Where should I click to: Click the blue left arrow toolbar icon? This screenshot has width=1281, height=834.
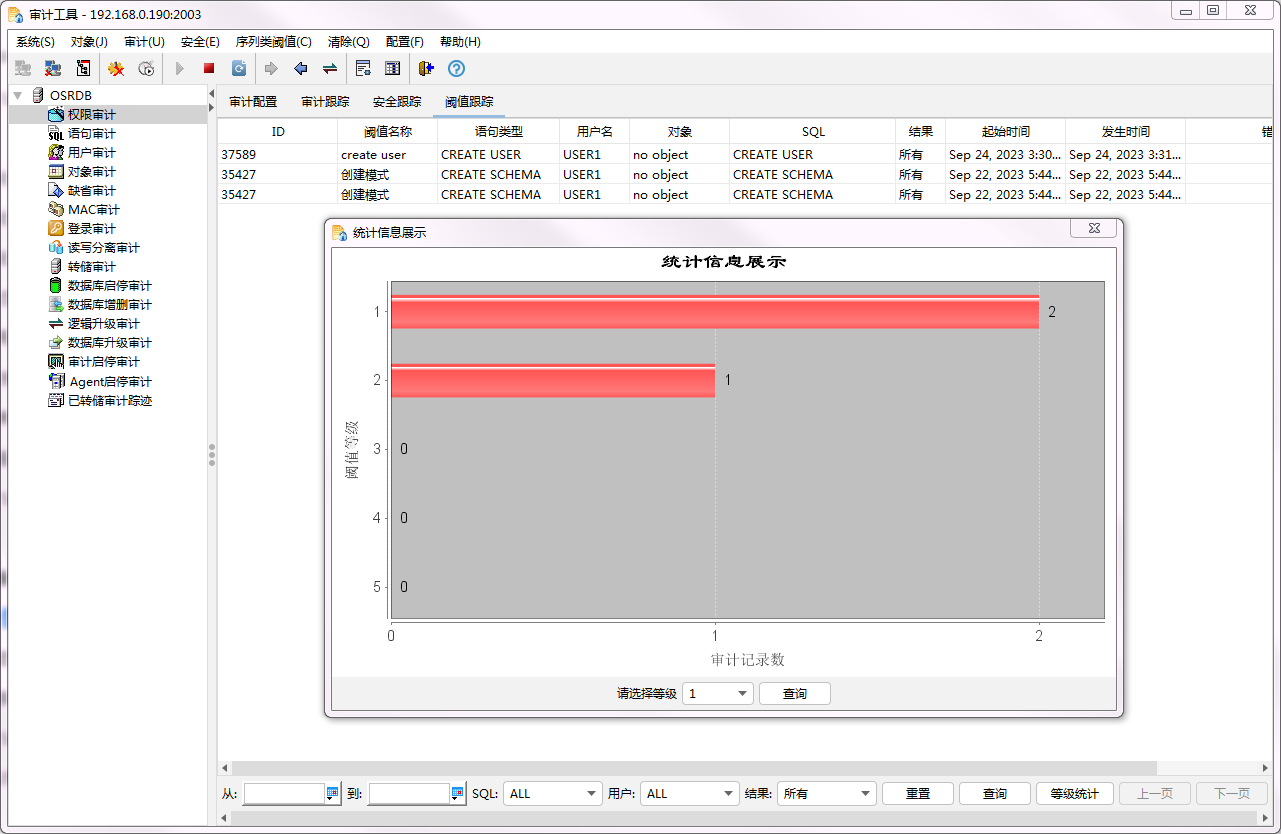(x=300, y=69)
